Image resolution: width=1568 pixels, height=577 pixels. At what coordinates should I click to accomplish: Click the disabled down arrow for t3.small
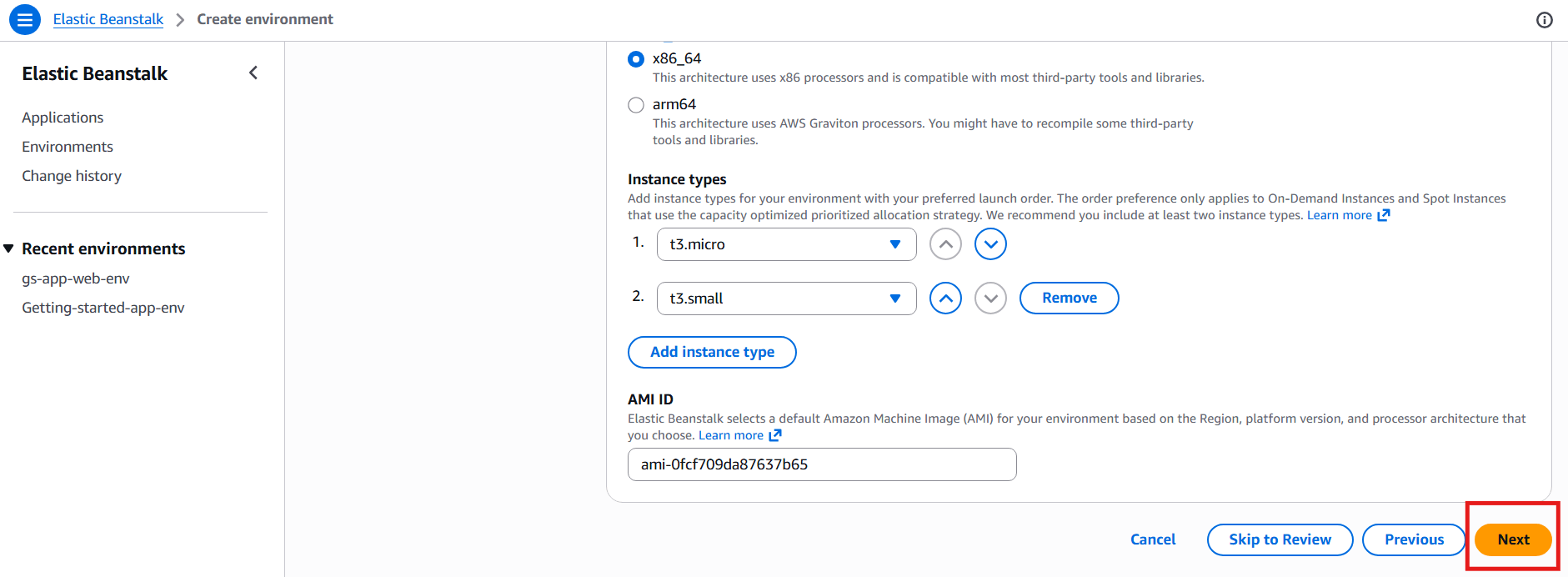click(x=990, y=299)
